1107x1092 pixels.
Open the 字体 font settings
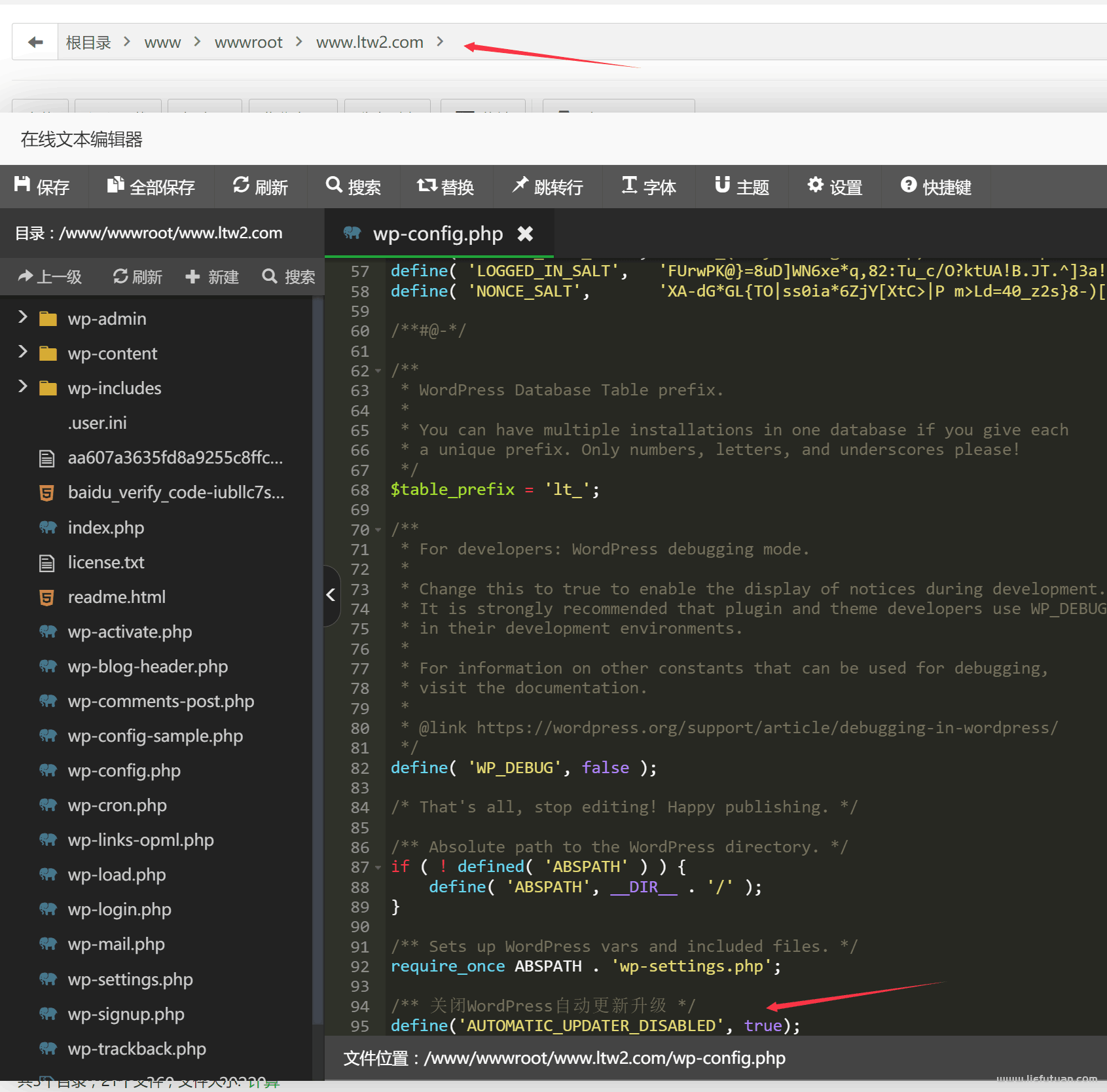(x=649, y=187)
